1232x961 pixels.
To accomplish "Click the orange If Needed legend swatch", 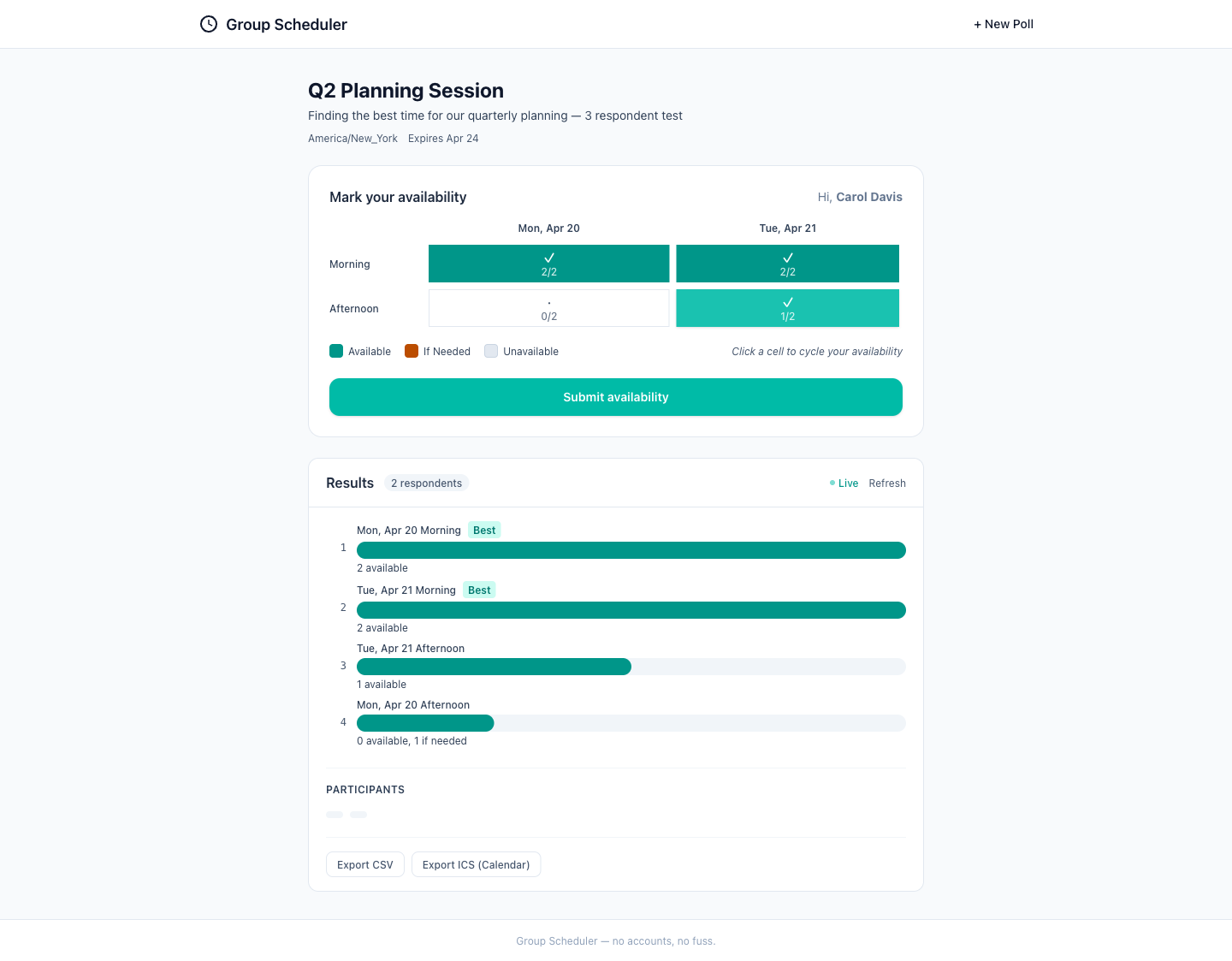I will 412,351.
